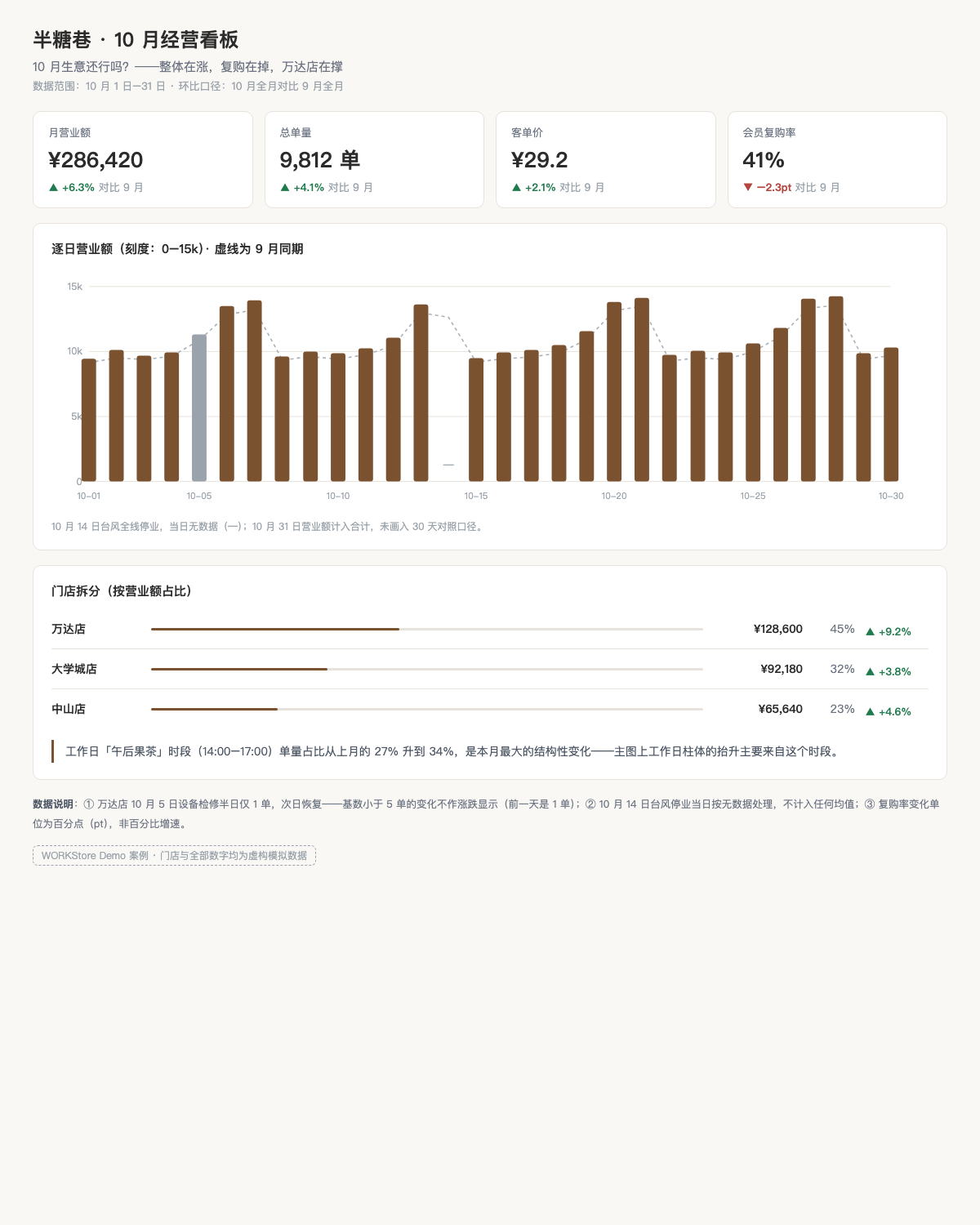Click the 大学城店 store name
Viewport: 980px width, 1225px height.
[x=74, y=669]
